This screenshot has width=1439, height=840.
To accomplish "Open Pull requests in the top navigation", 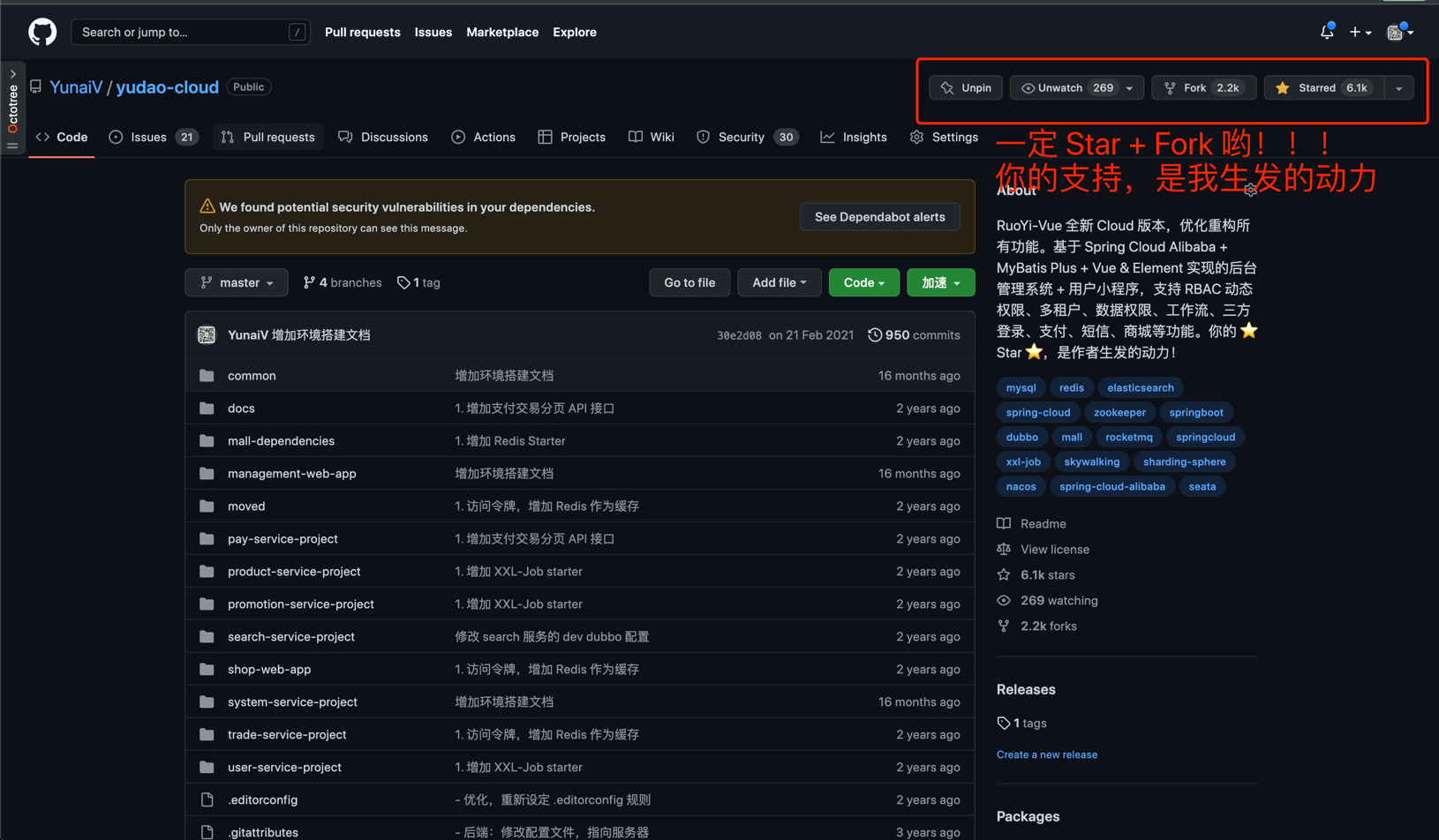I will (x=362, y=32).
